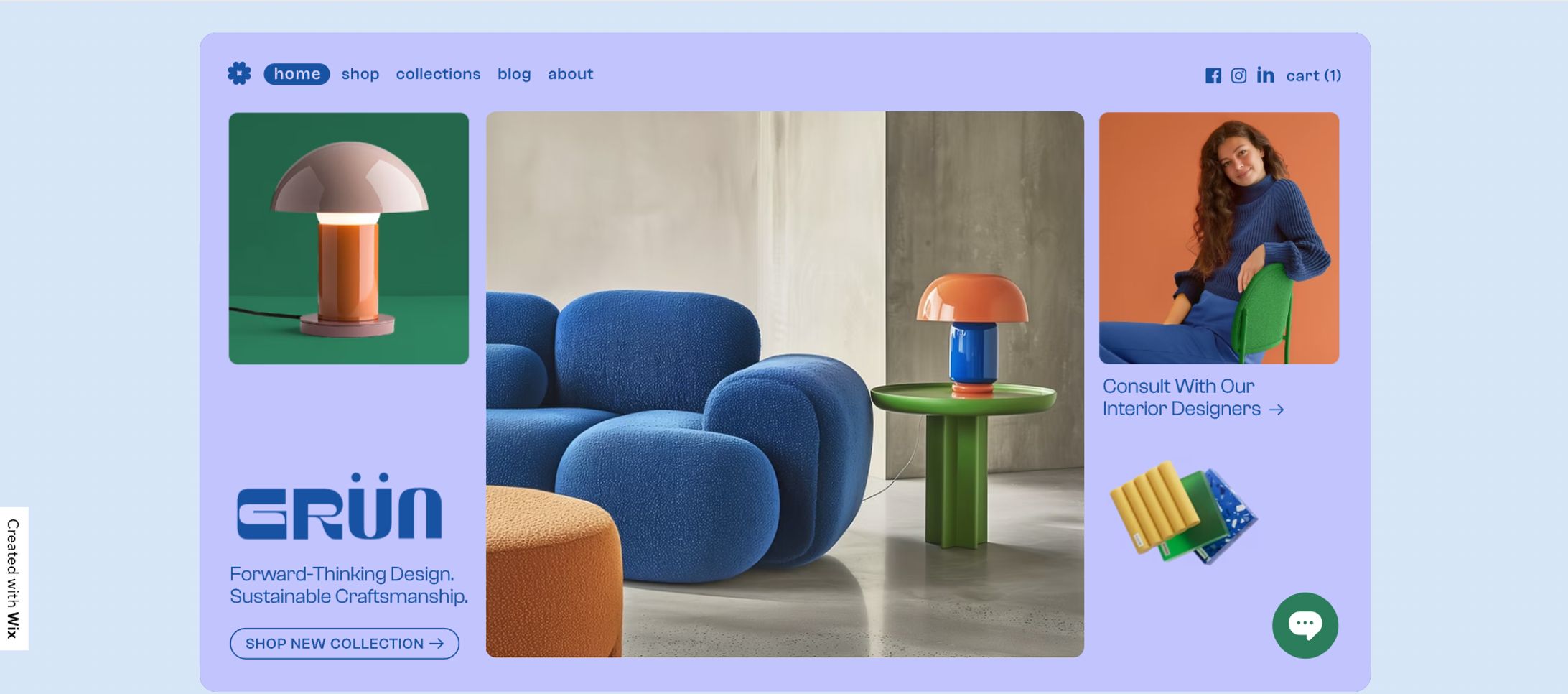1568x694 pixels.
Task: Click the woman on green chair photo
Action: point(1218,238)
